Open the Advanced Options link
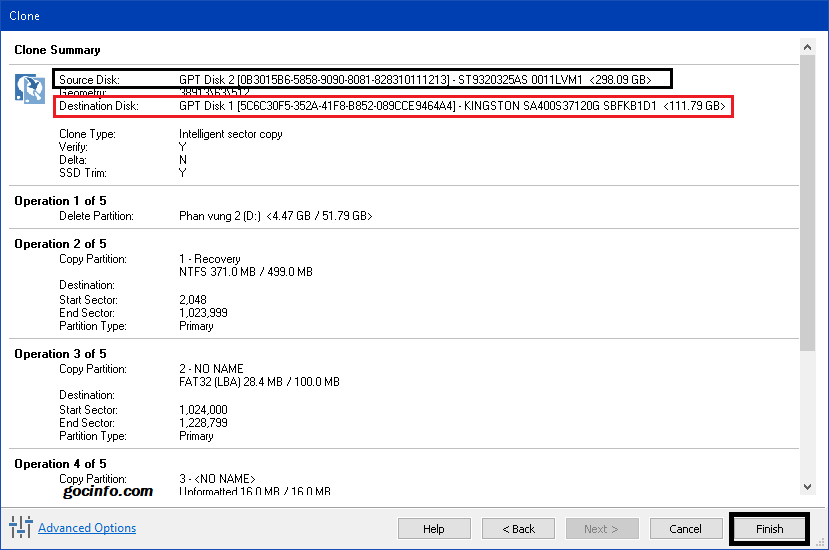 [x=87, y=528]
